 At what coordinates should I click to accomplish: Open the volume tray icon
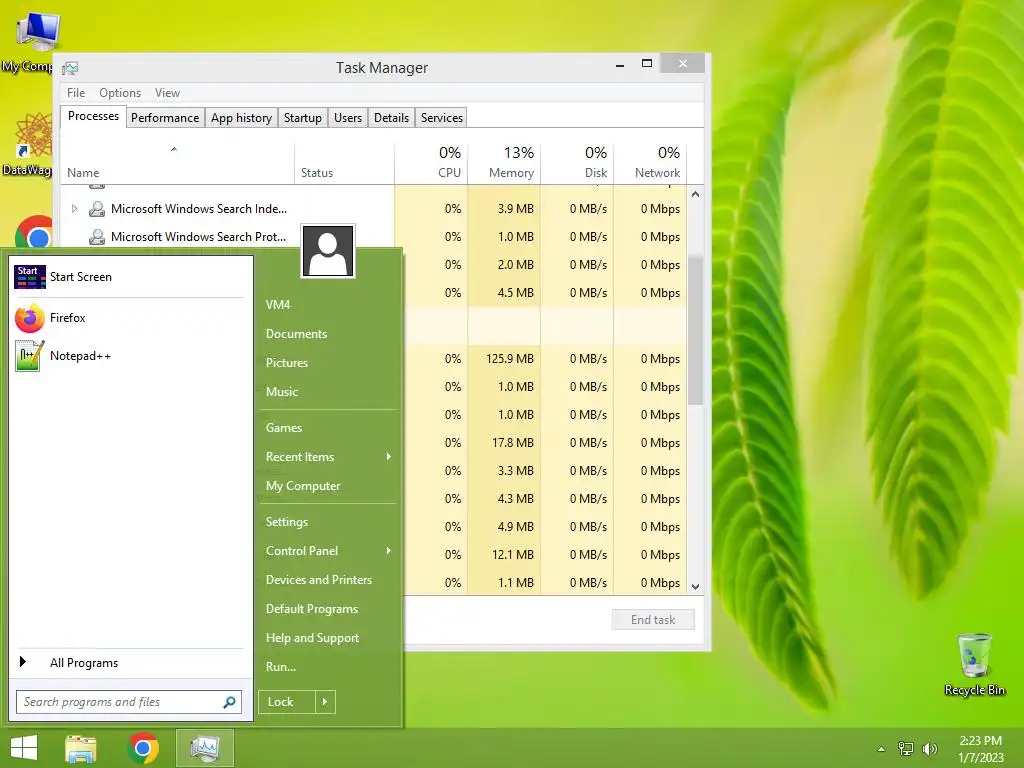click(929, 749)
